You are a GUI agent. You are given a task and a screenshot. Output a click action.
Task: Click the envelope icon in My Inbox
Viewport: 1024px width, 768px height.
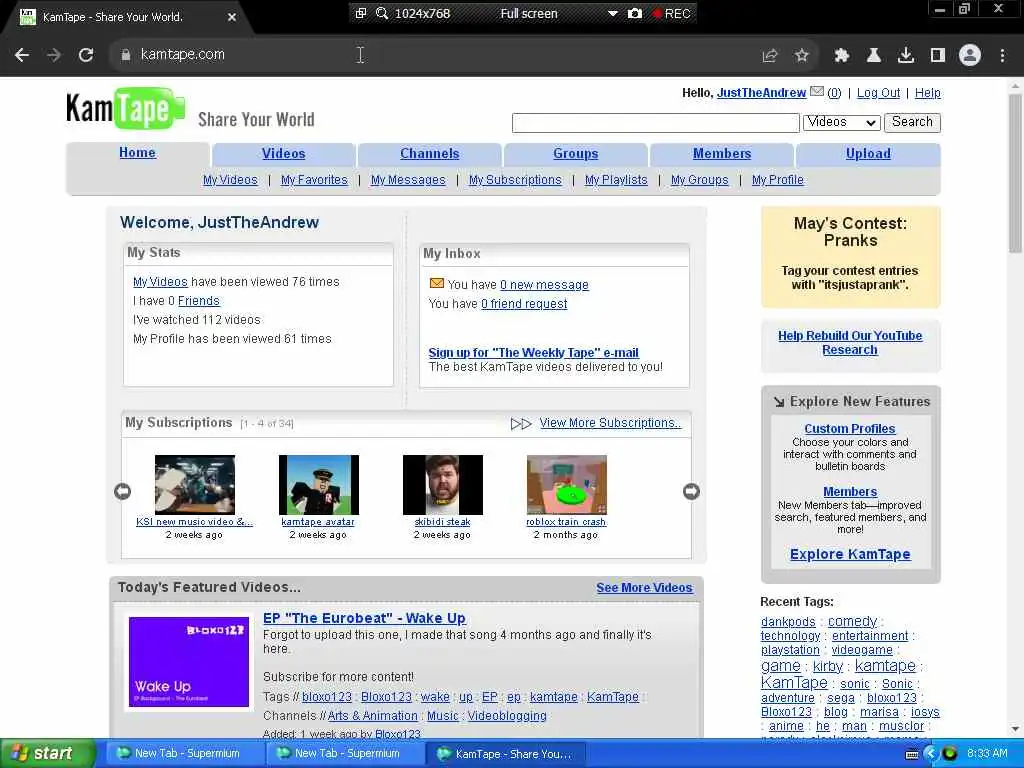click(437, 283)
